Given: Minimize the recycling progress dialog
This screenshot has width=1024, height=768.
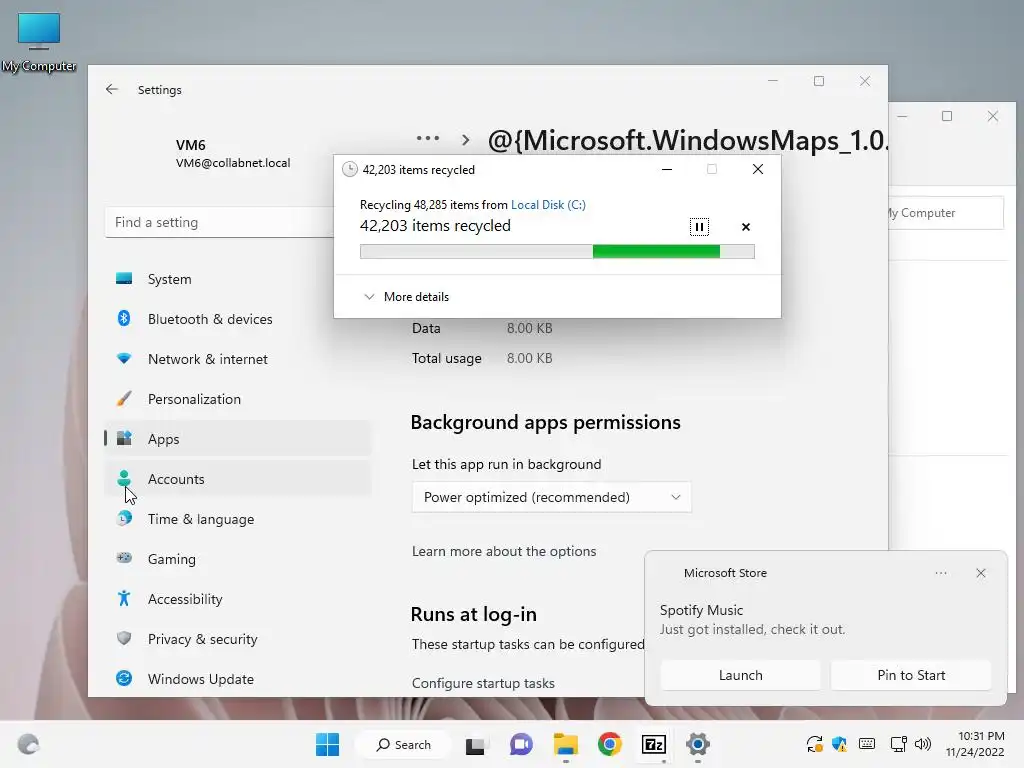Looking at the screenshot, I should pos(667,169).
